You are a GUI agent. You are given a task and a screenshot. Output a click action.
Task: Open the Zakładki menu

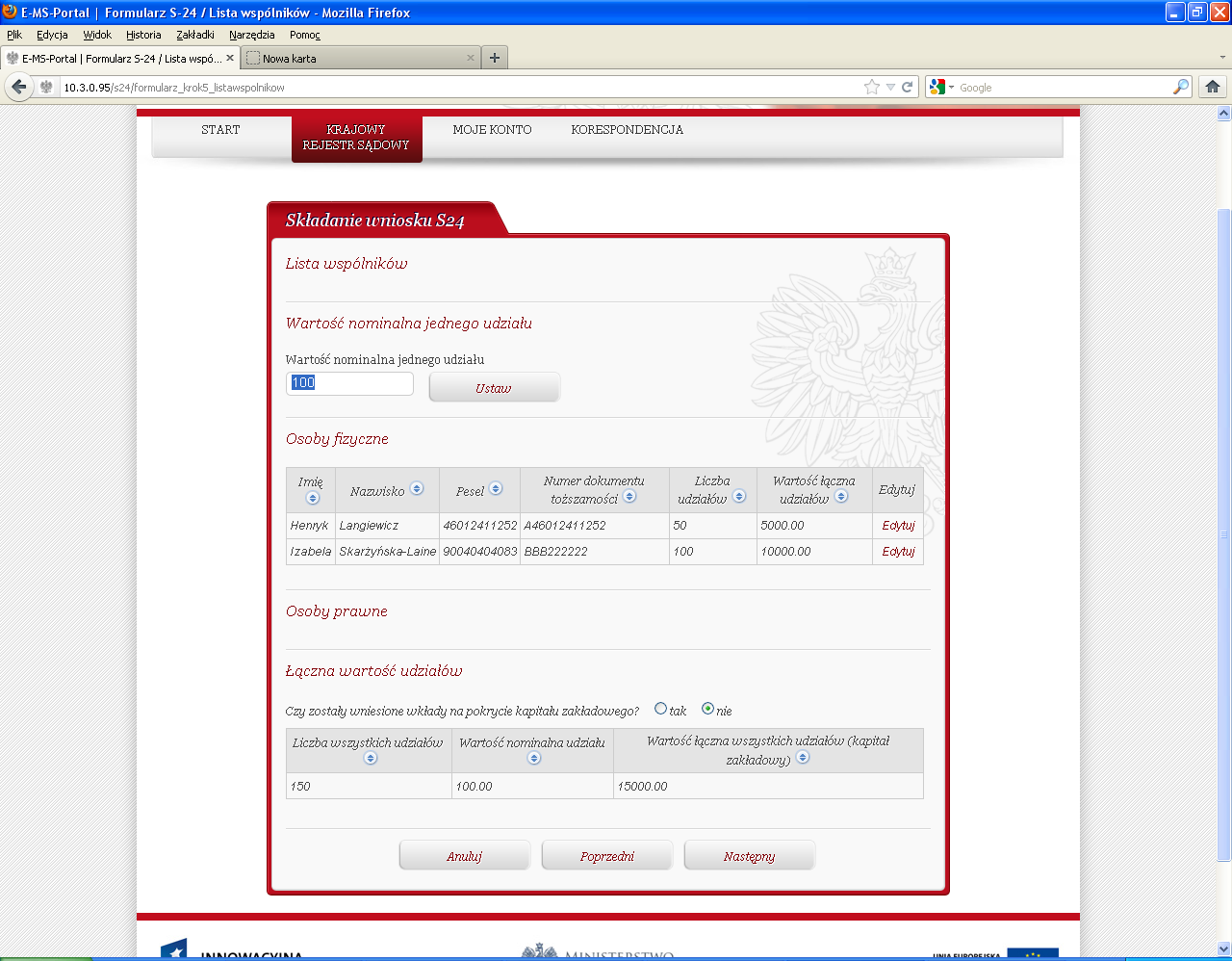(x=195, y=35)
